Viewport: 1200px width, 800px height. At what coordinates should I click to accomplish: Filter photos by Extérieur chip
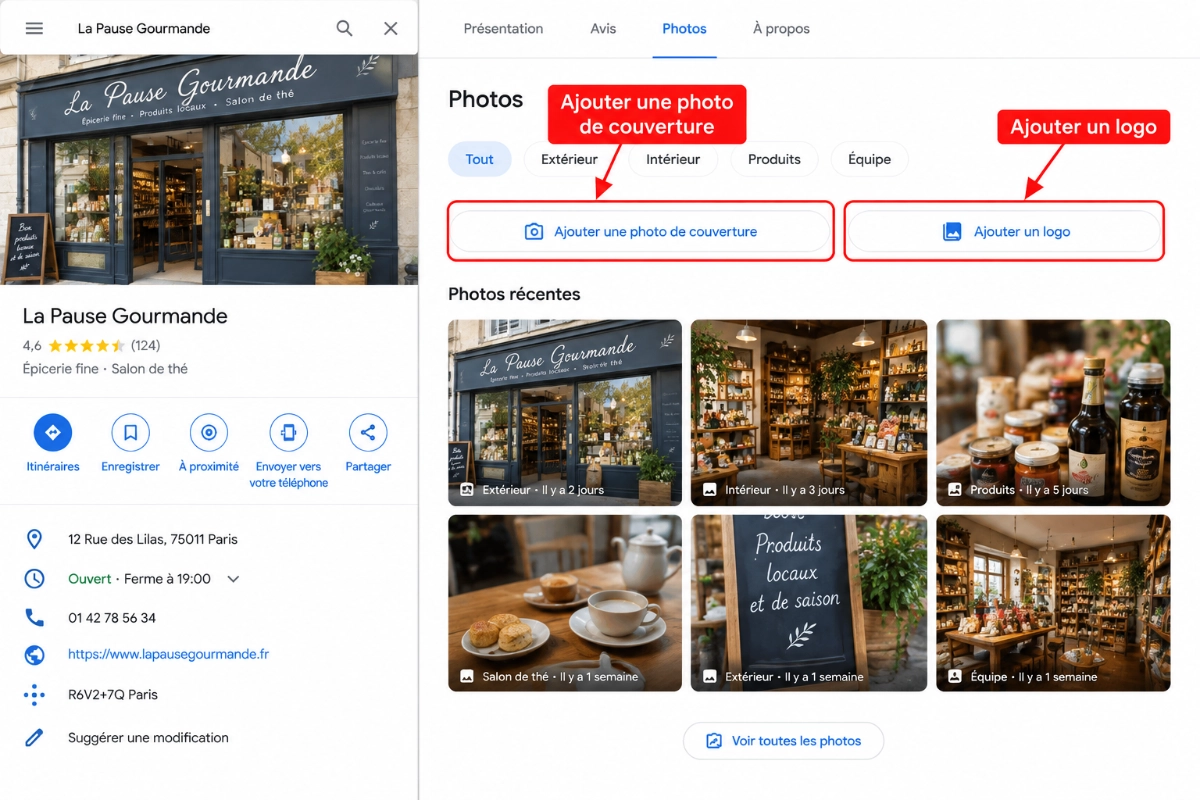569,159
